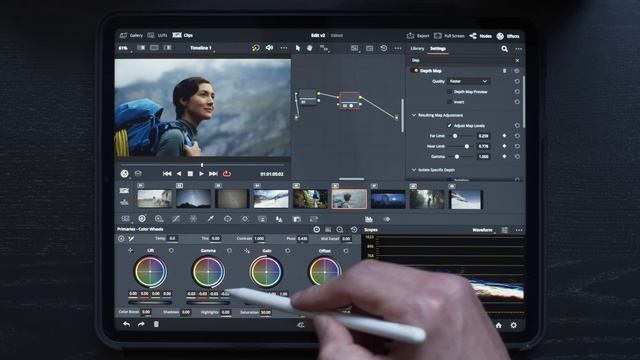Open the Waveform scope type dropdown
Image resolution: width=640 pixels, height=360 pixels.
point(484,230)
